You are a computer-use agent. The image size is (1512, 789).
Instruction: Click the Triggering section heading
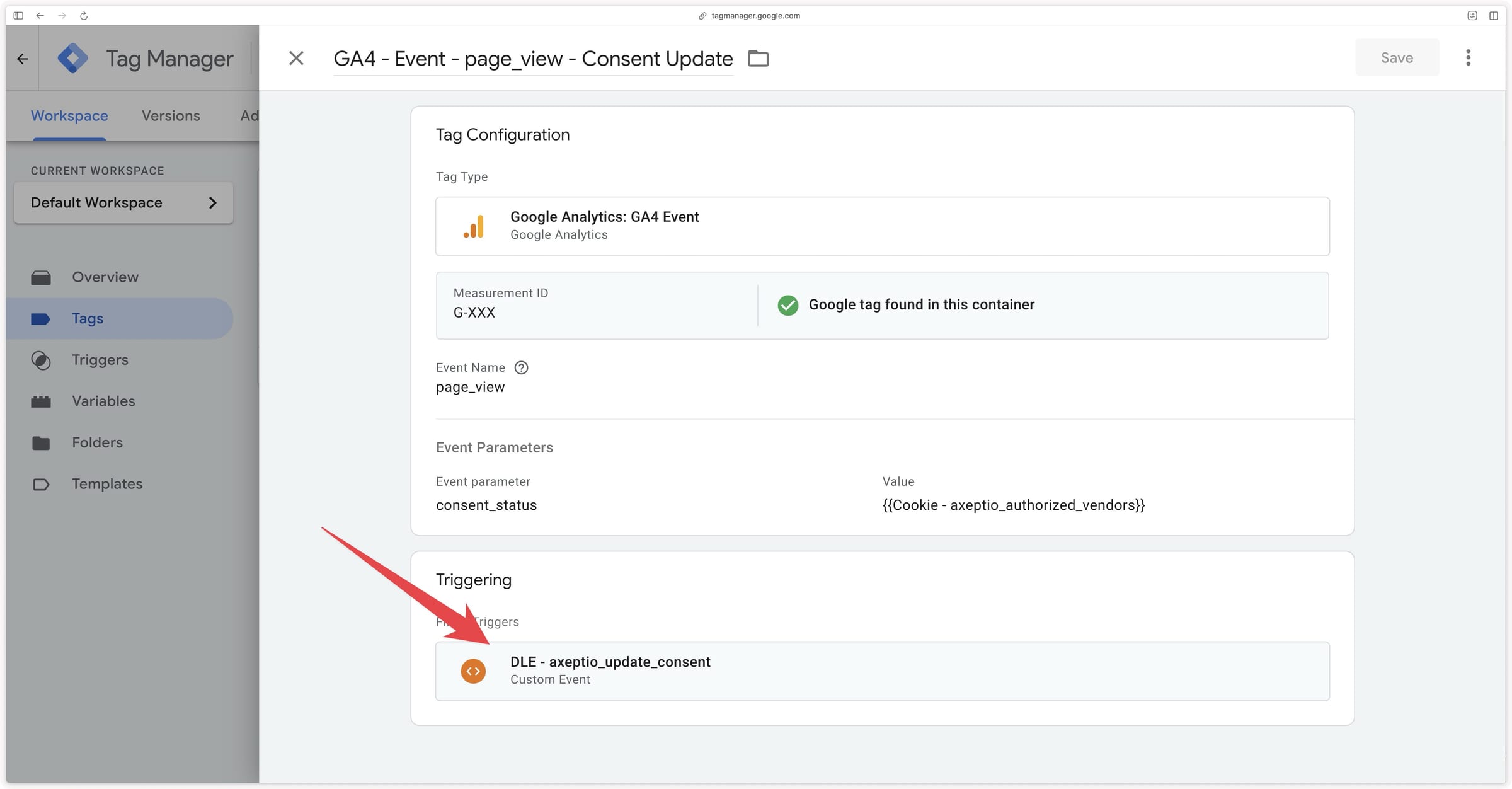click(474, 580)
